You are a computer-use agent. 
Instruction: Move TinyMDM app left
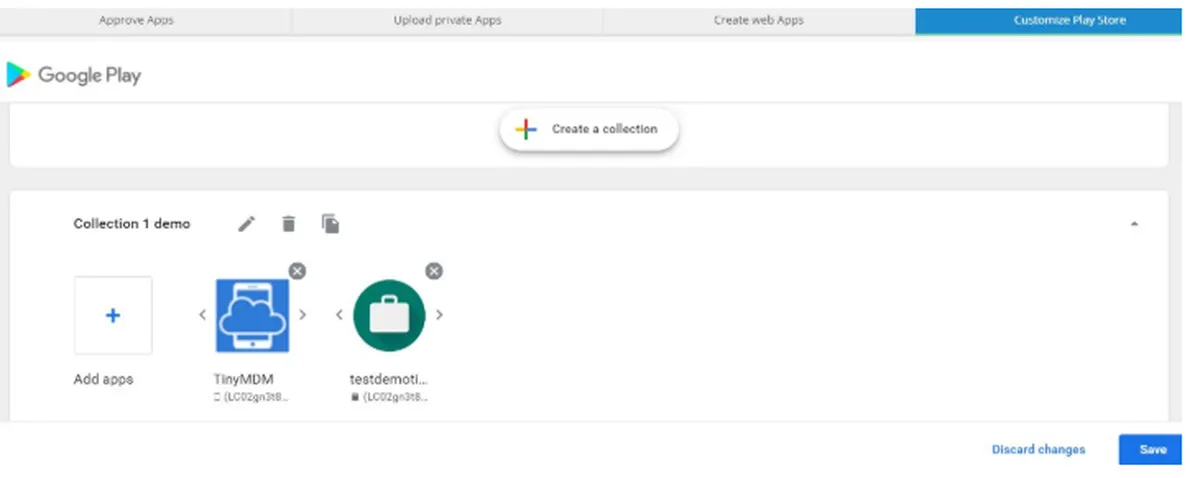point(202,315)
